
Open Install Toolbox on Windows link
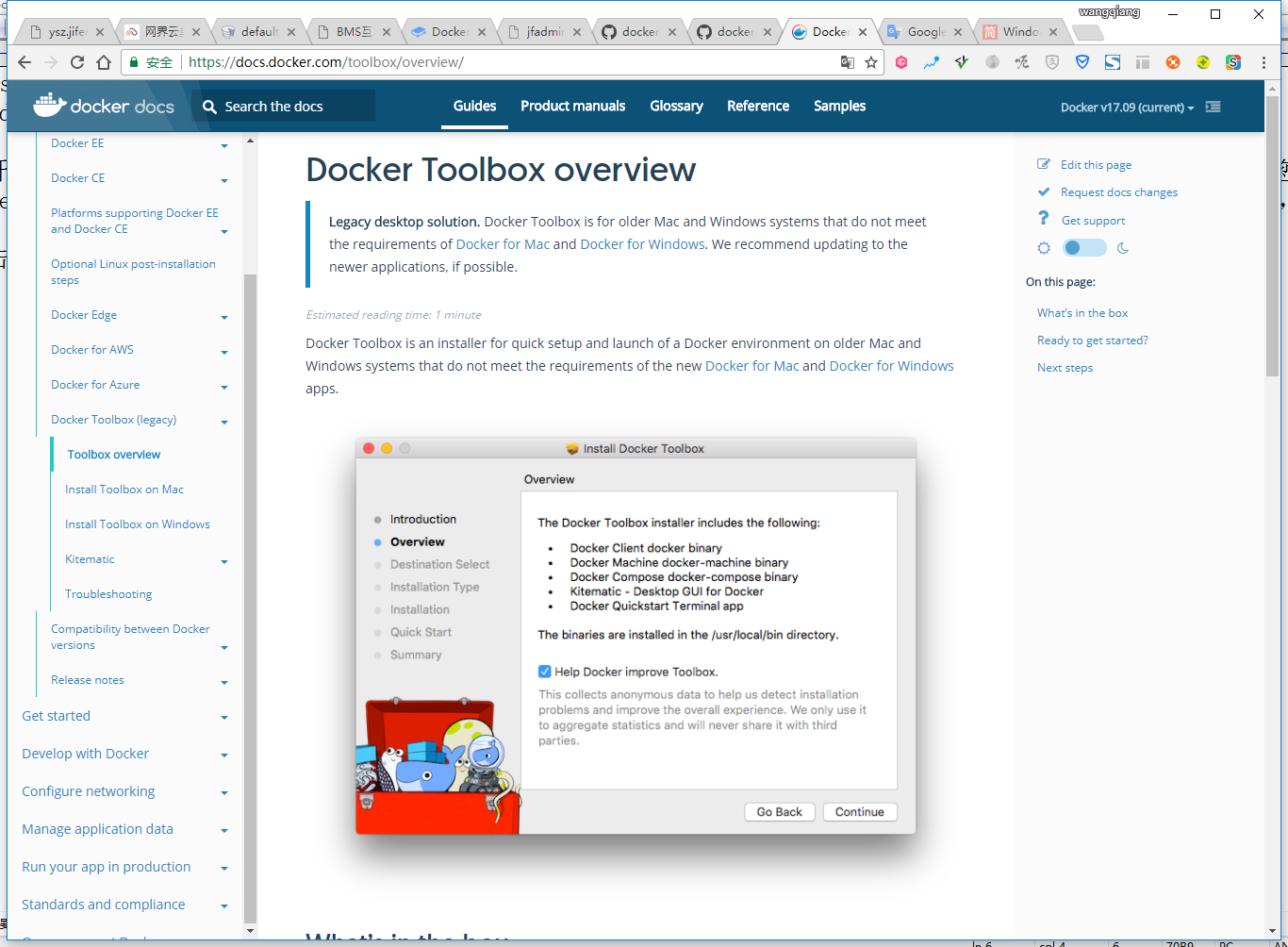click(x=138, y=524)
